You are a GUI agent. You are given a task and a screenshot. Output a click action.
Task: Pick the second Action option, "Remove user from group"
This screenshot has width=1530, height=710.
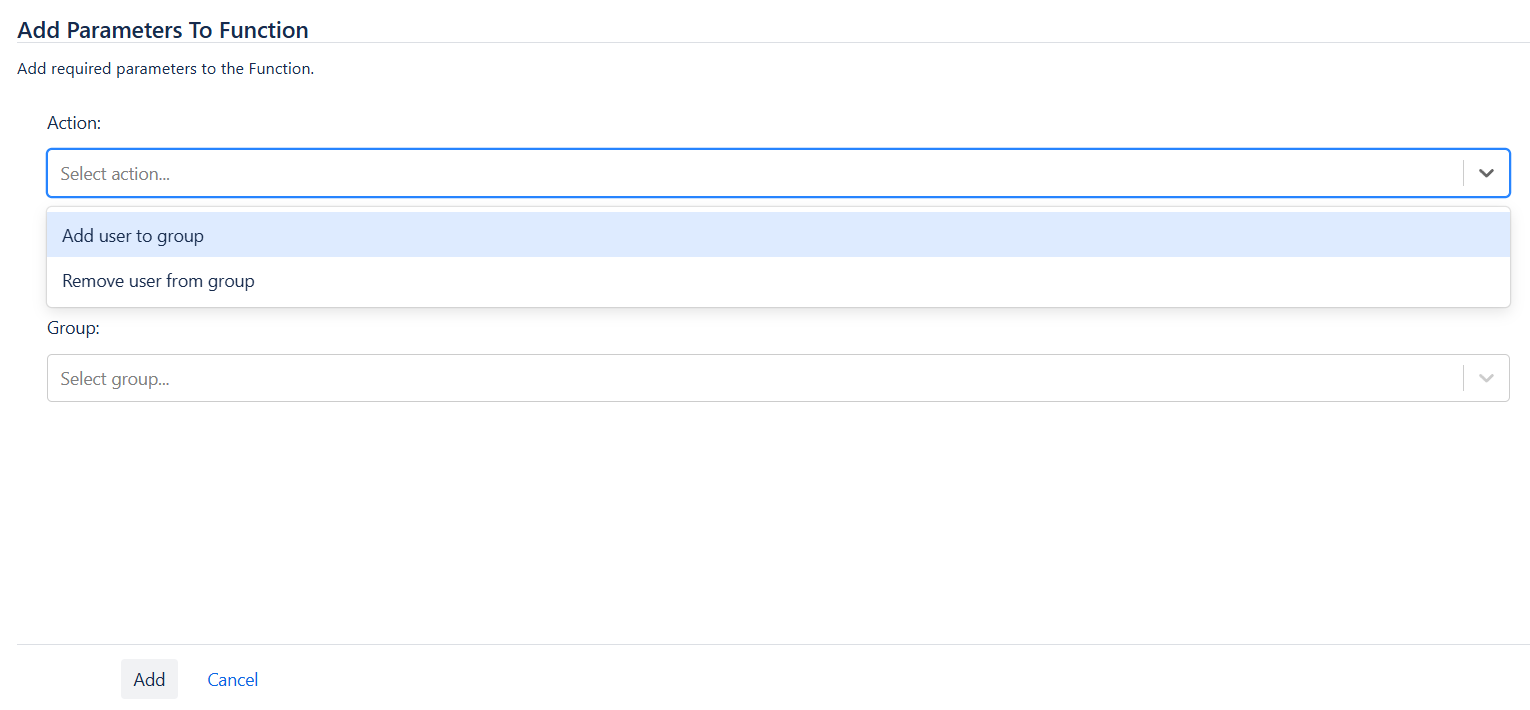point(158,281)
